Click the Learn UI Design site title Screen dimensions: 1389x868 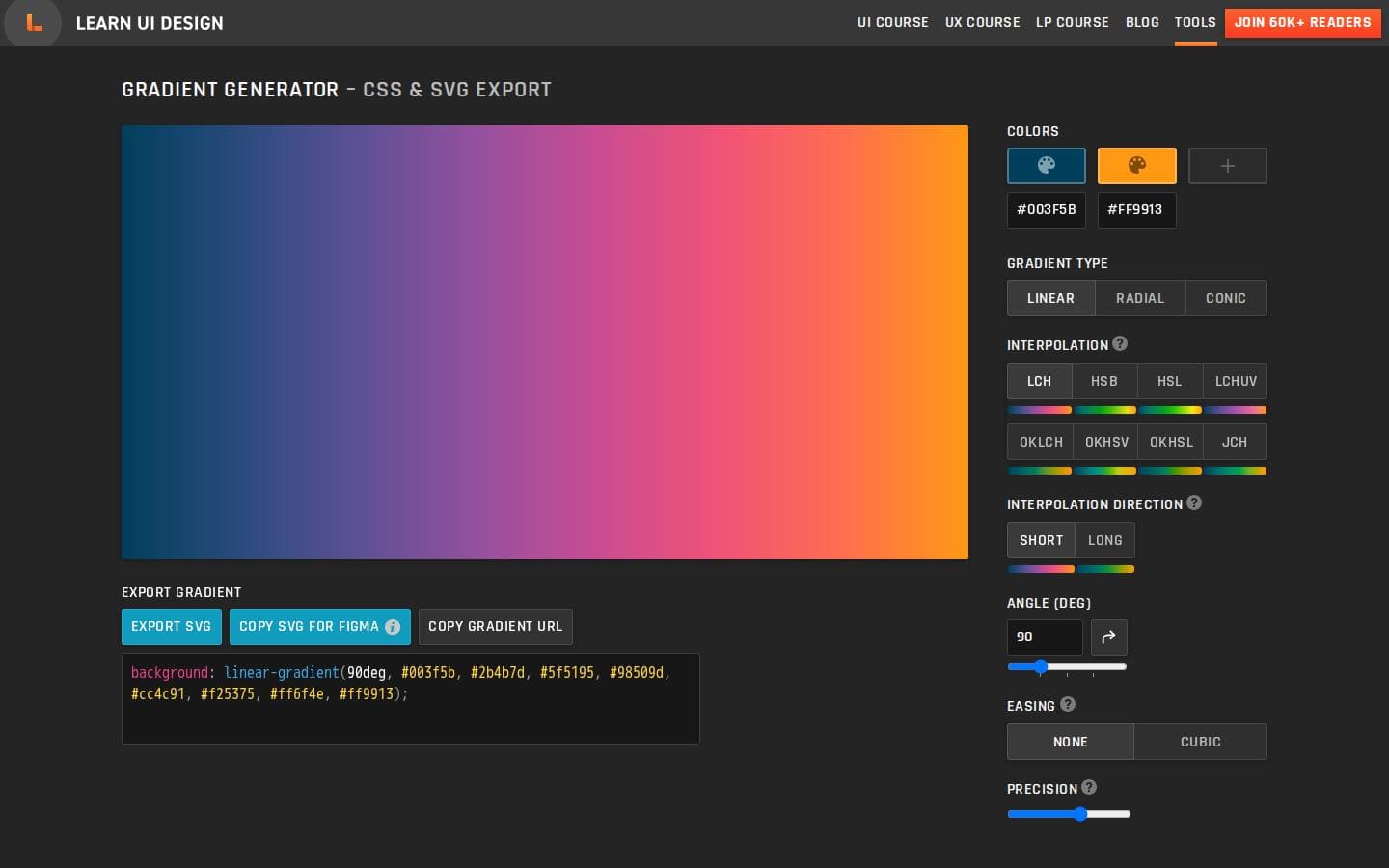click(150, 23)
